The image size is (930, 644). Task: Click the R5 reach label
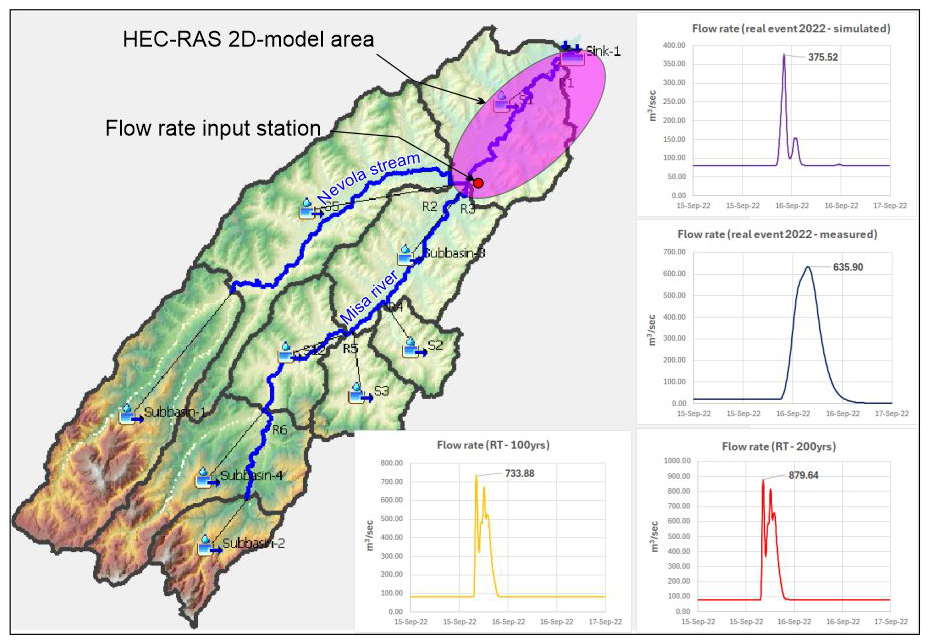point(350,349)
